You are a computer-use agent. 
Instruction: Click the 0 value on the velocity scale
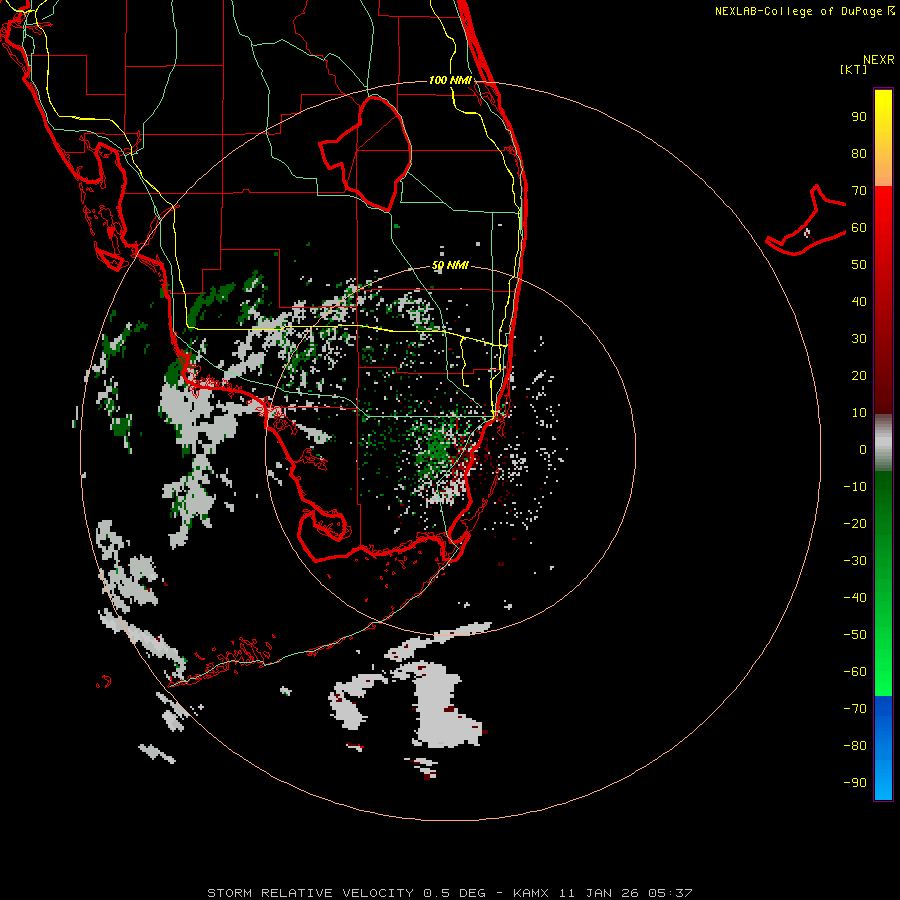point(863,450)
